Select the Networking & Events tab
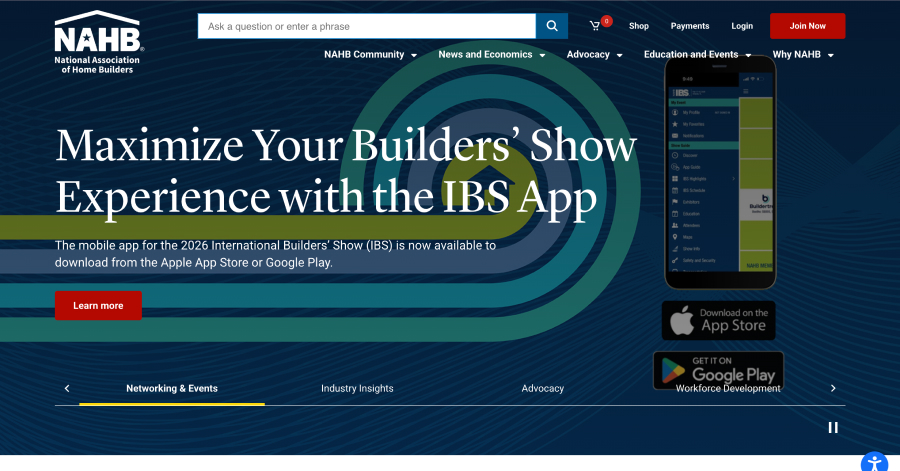This screenshot has height=471, width=900. pos(172,388)
